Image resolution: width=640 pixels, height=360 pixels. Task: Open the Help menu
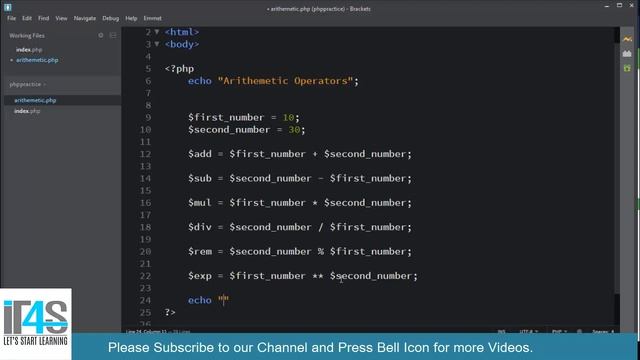click(x=131, y=18)
